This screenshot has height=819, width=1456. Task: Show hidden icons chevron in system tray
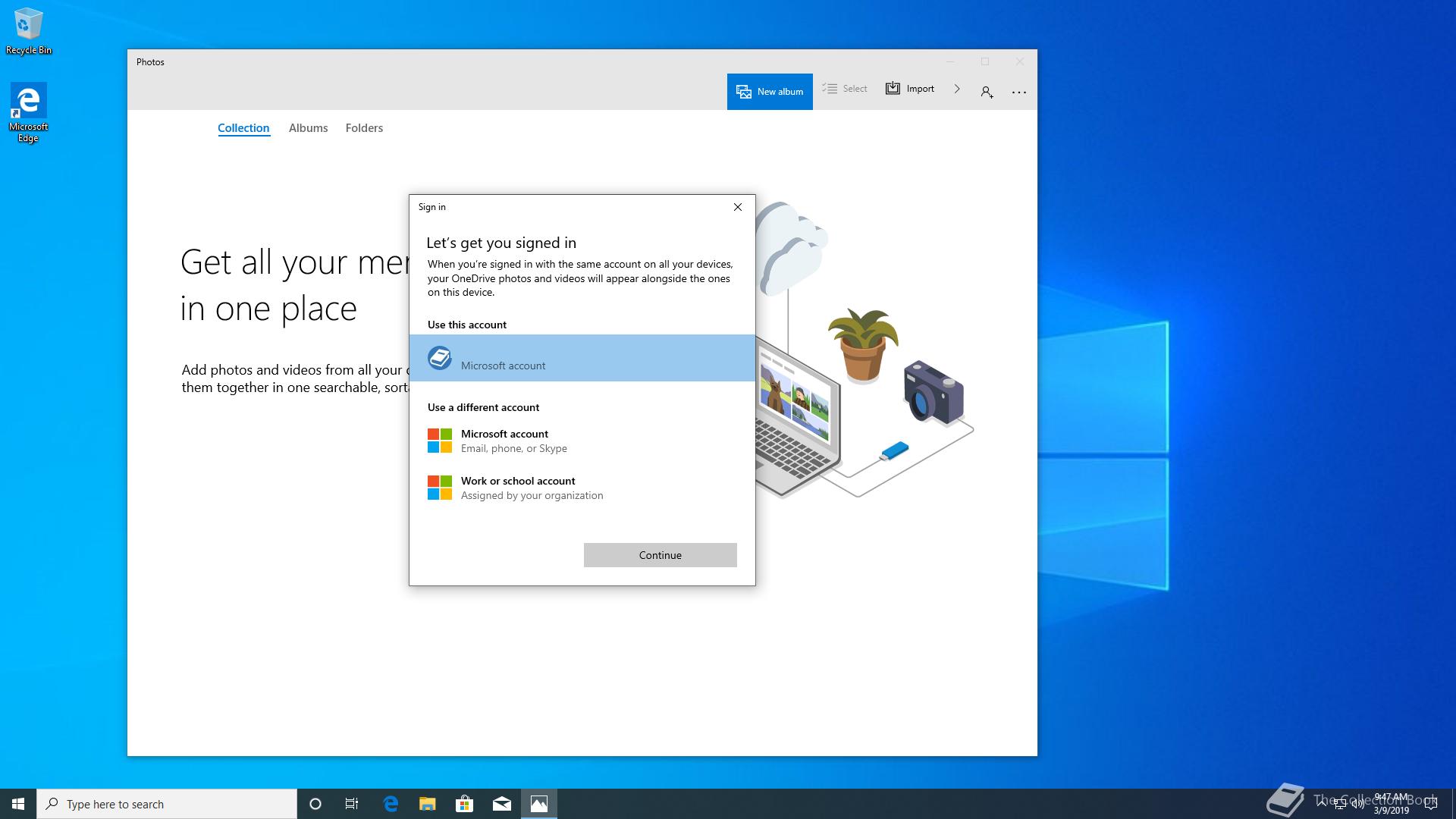click(1323, 804)
